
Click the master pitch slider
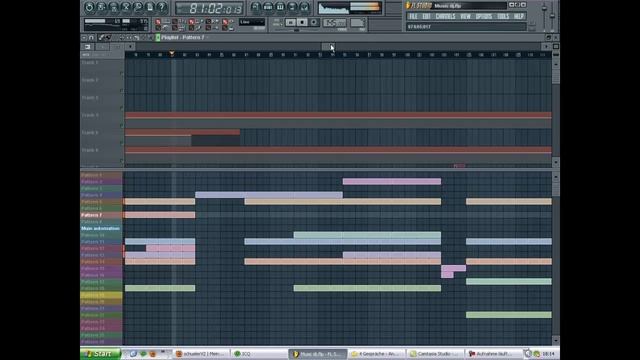(x=553, y=16)
